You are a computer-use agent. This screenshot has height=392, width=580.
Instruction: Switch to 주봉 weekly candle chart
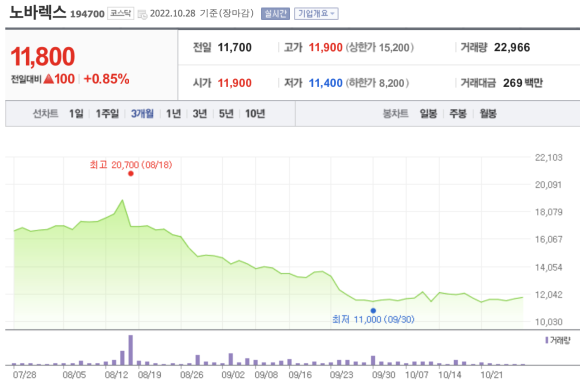(458, 114)
